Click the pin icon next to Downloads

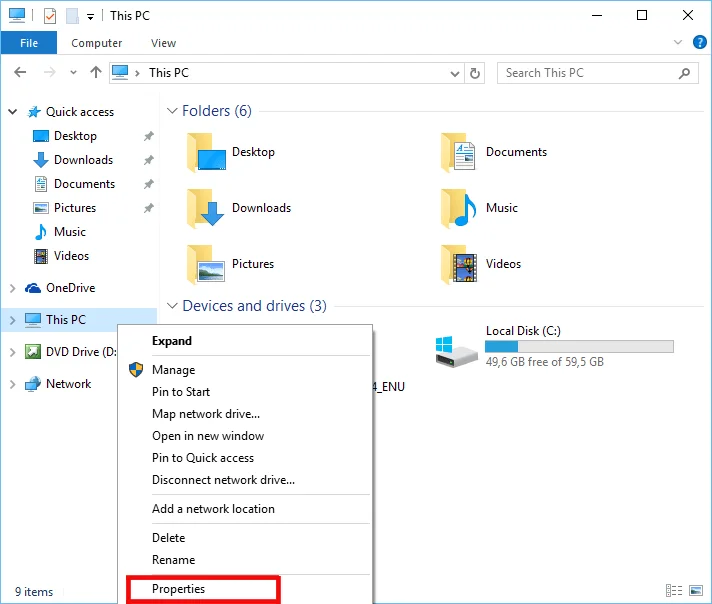click(x=148, y=160)
